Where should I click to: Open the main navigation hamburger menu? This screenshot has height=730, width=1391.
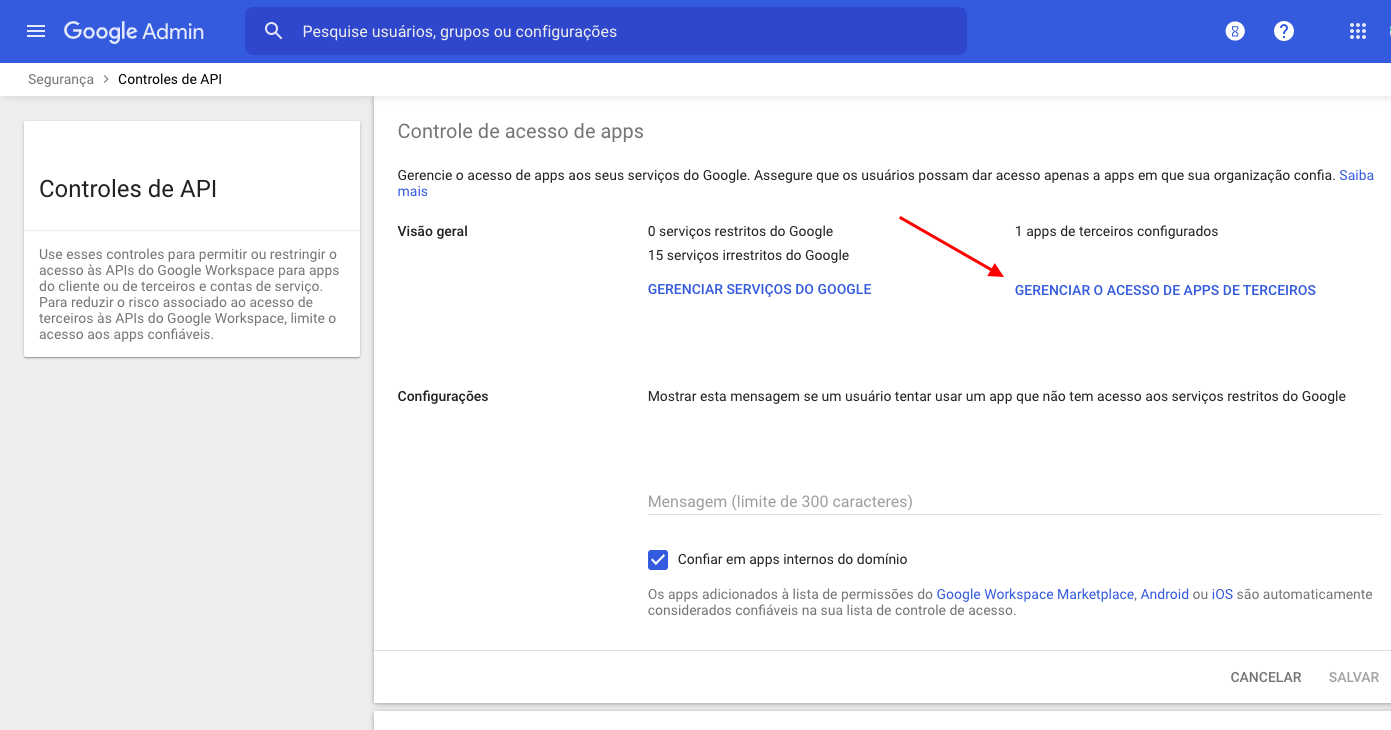(36, 31)
